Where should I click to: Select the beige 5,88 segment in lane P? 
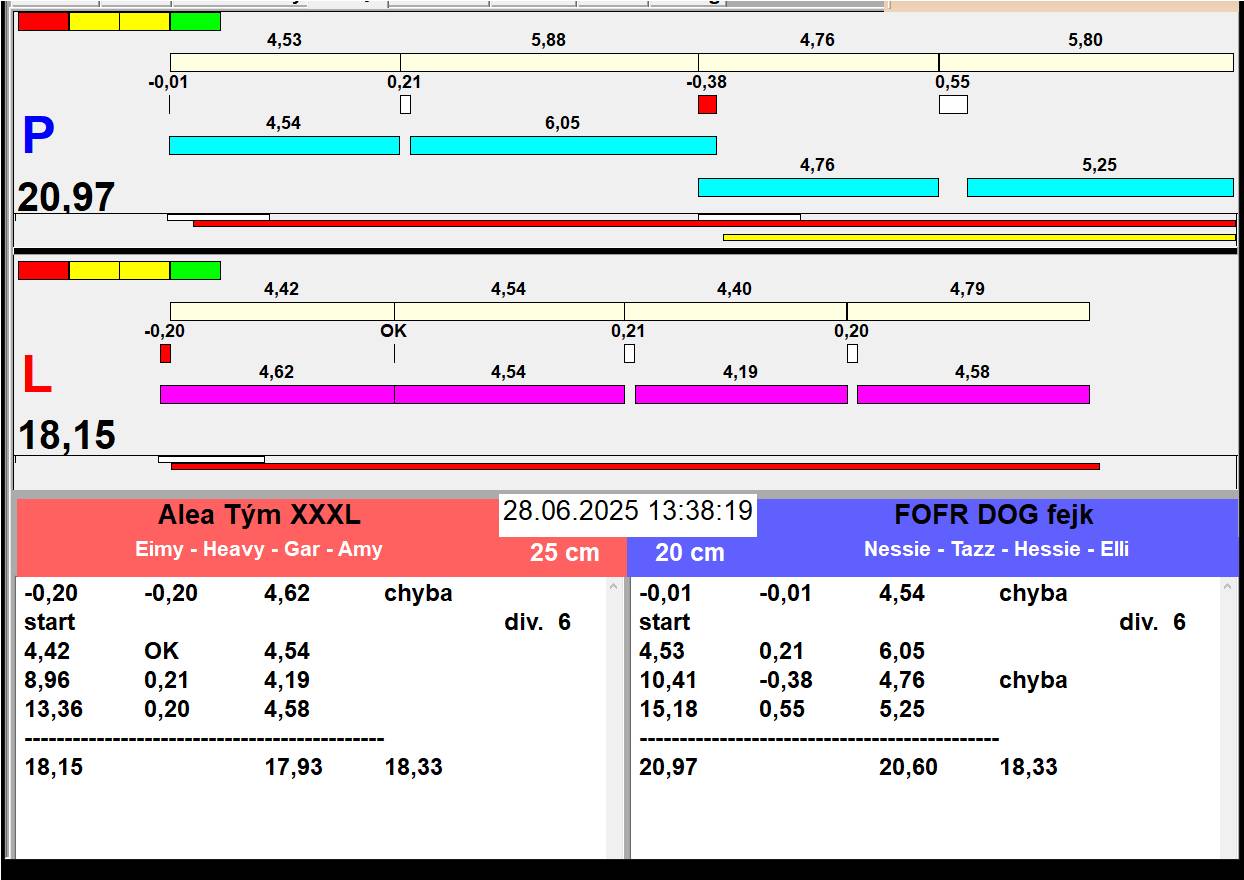549,62
